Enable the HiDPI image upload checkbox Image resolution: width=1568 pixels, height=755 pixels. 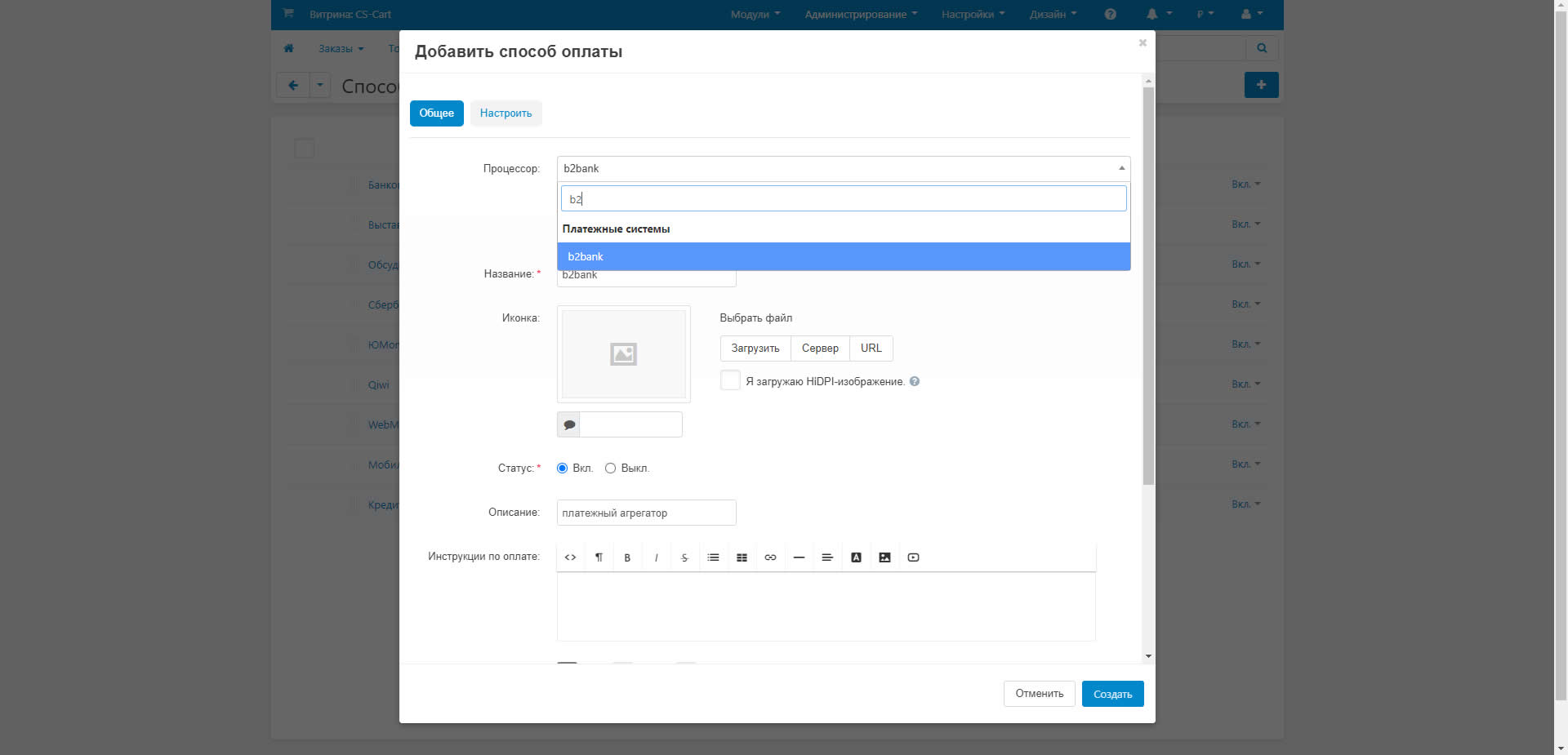coord(730,380)
